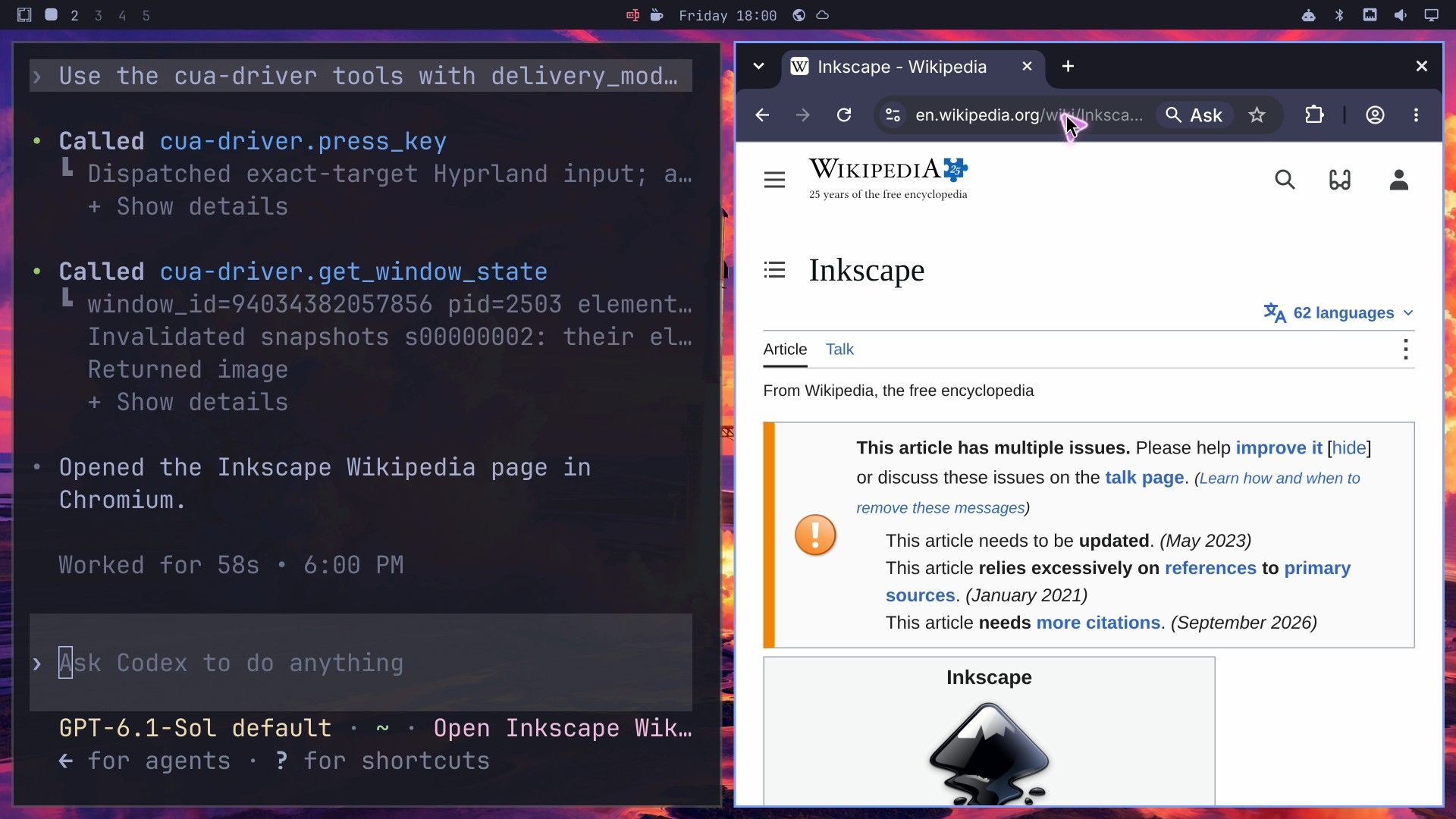Go back in the Chromium browser

point(762,115)
